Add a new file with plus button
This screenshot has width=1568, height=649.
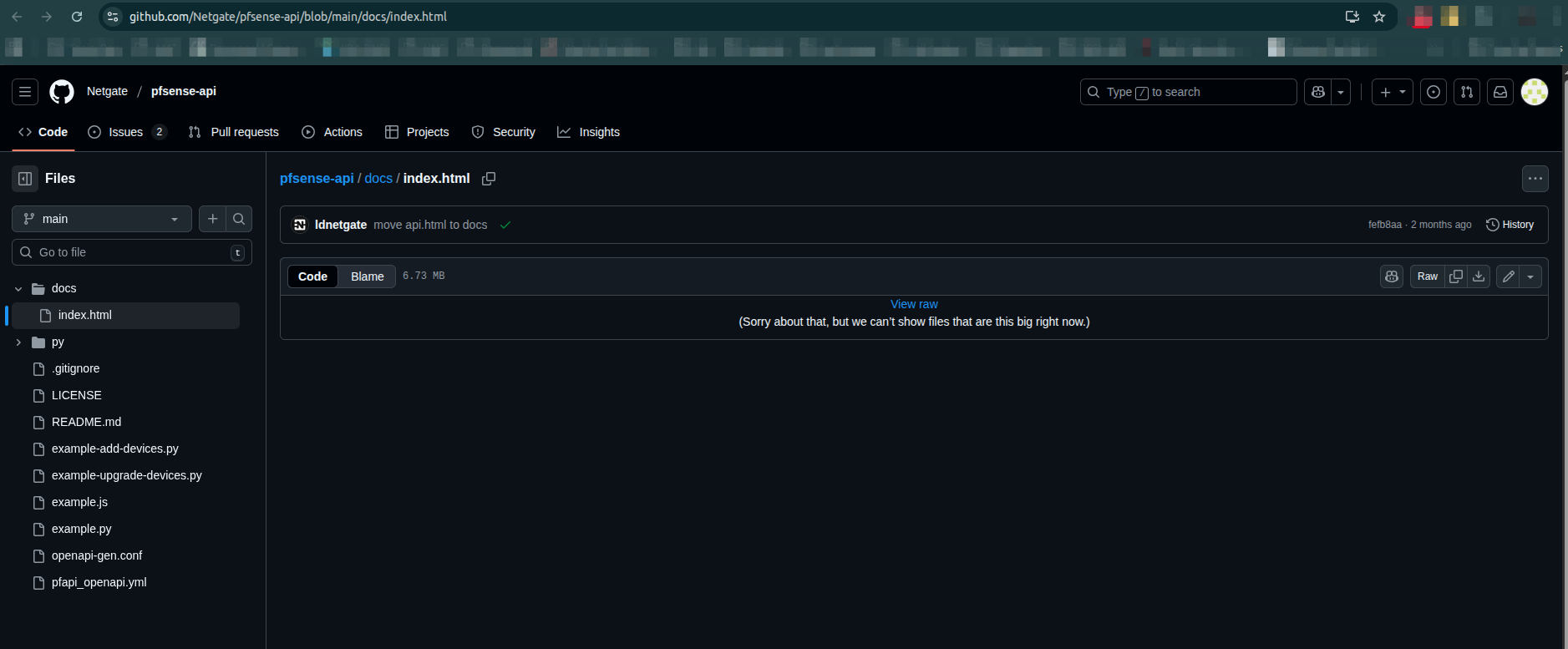click(212, 219)
